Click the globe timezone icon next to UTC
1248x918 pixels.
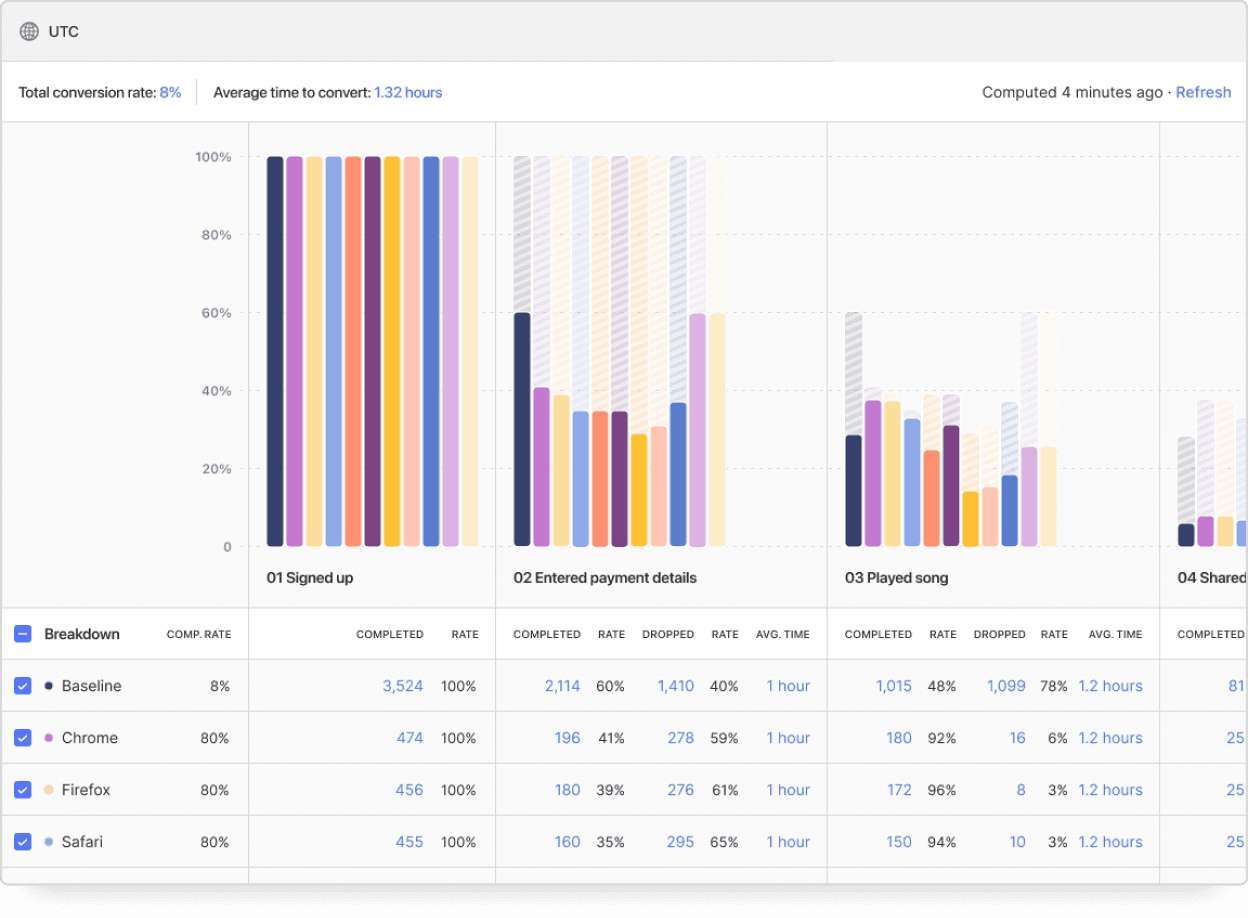coord(28,31)
